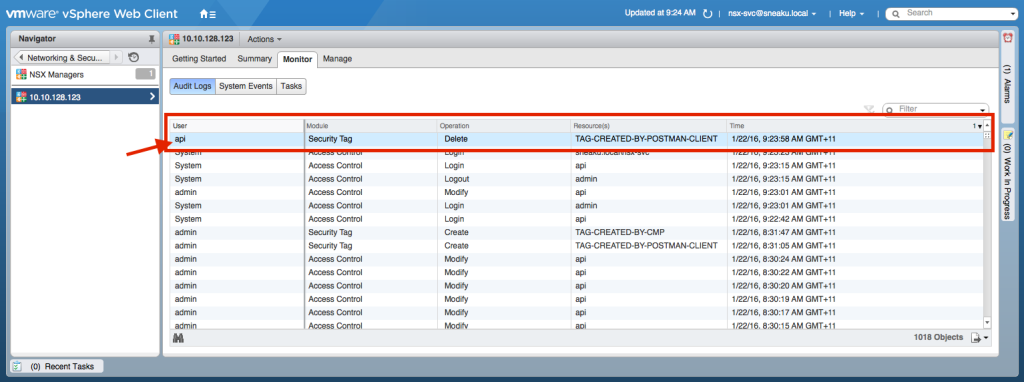The image size is (1024, 382).
Task: Select NSX Managers in the navigator
Action: click(x=85, y=74)
